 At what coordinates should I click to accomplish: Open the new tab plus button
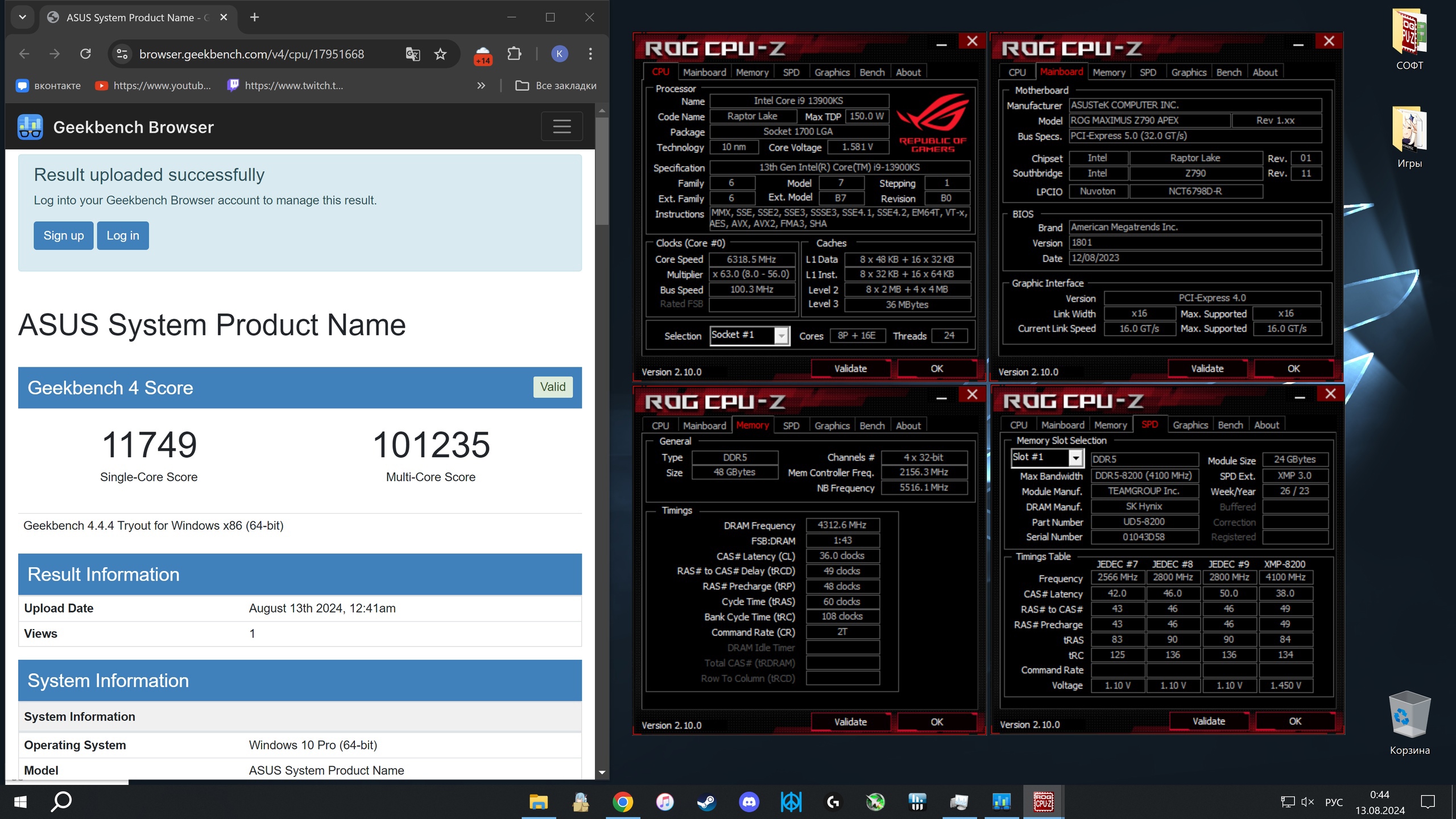254,18
